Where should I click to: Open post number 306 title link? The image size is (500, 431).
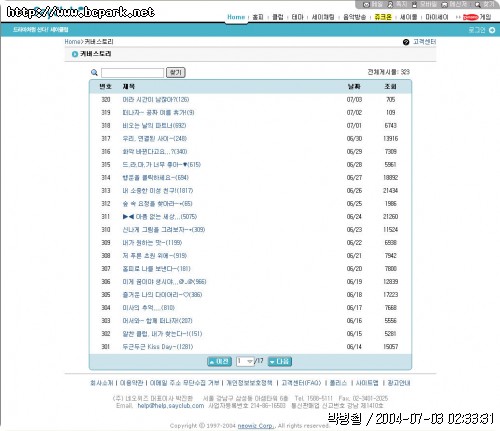[164, 282]
